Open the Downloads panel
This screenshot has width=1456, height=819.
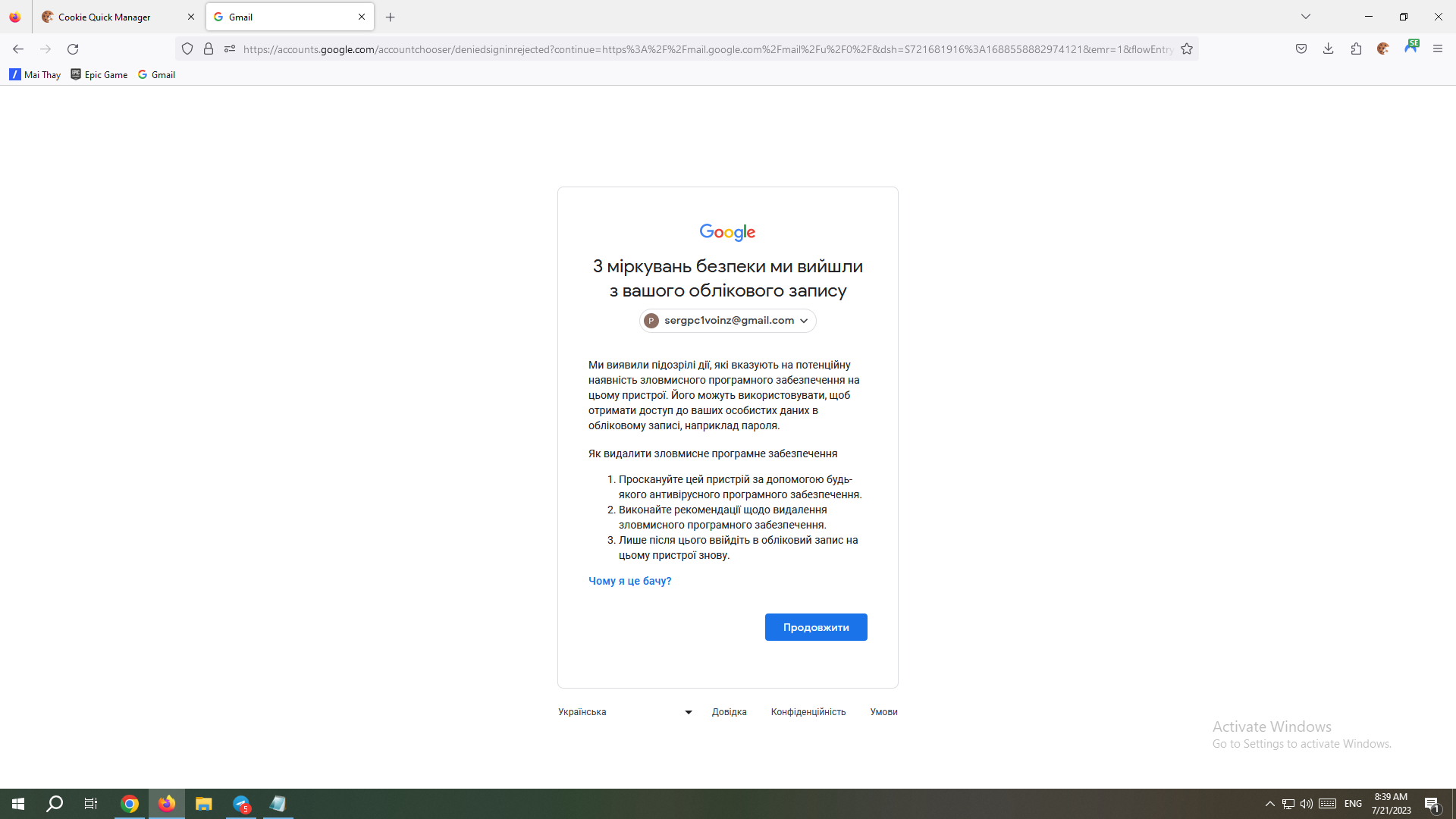tap(1329, 49)
